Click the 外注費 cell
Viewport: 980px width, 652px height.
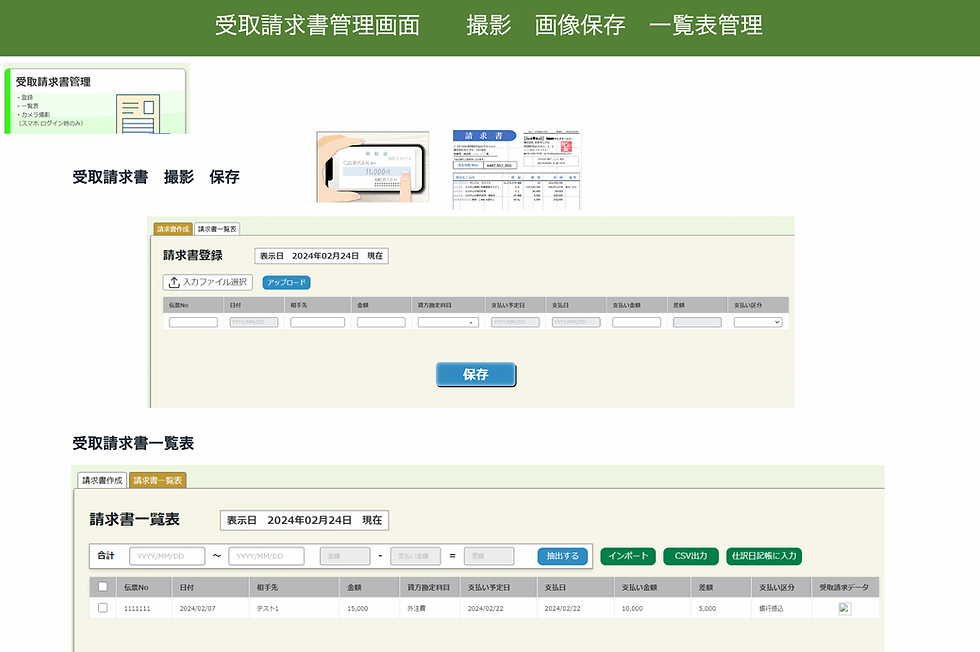416,608
